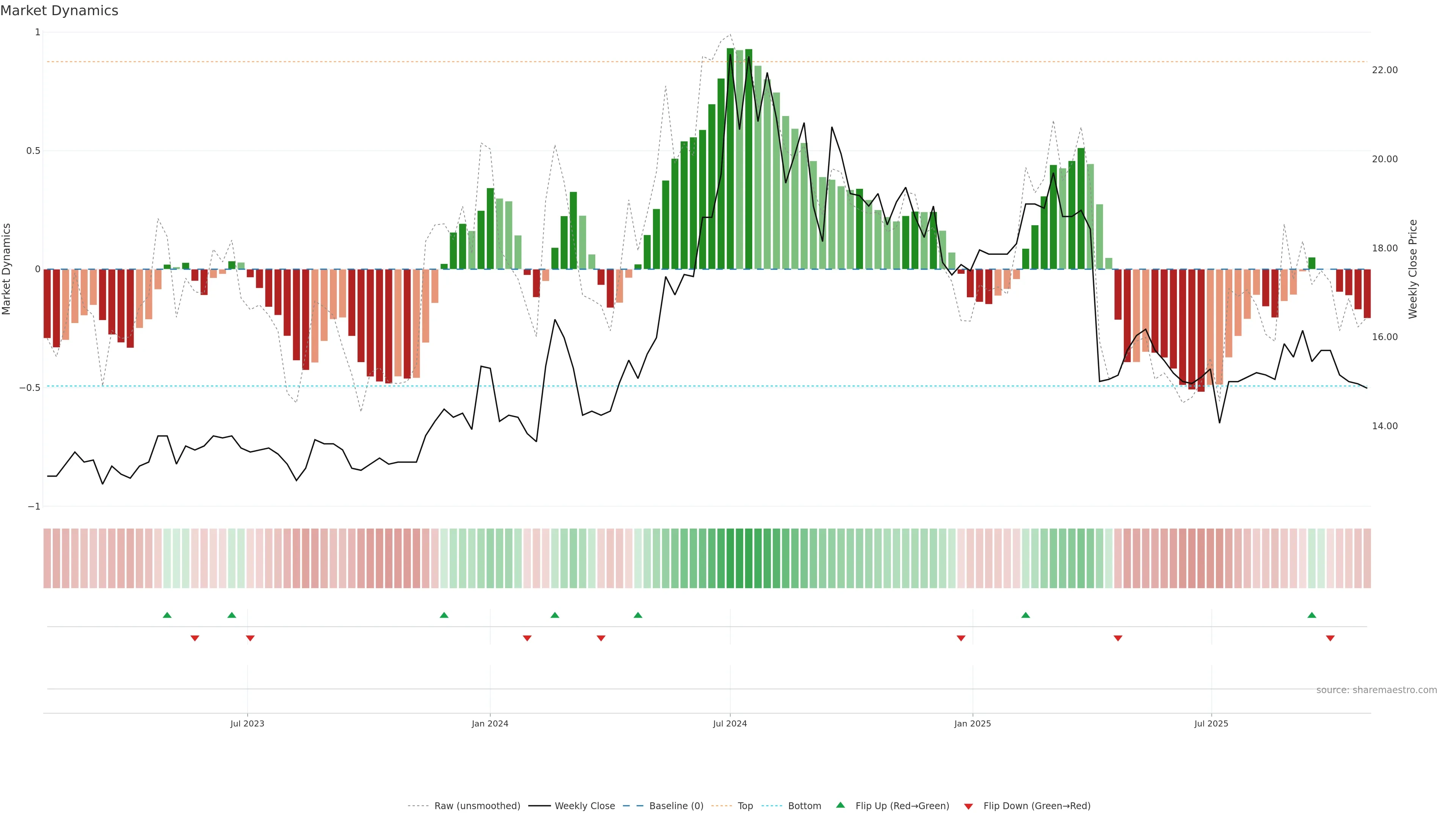Click the Market Dynamics chart title
This screenshot has height=819, width=1456.
click(60, 11)
